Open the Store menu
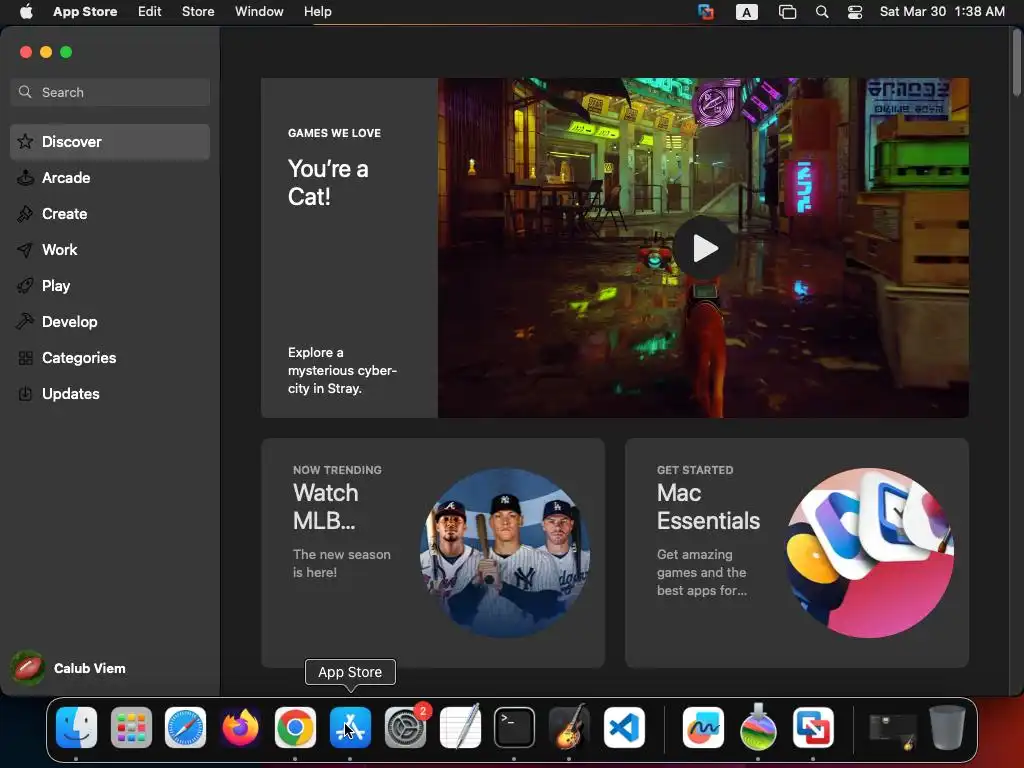This screenshot has height=768, width=1024. 198,12
